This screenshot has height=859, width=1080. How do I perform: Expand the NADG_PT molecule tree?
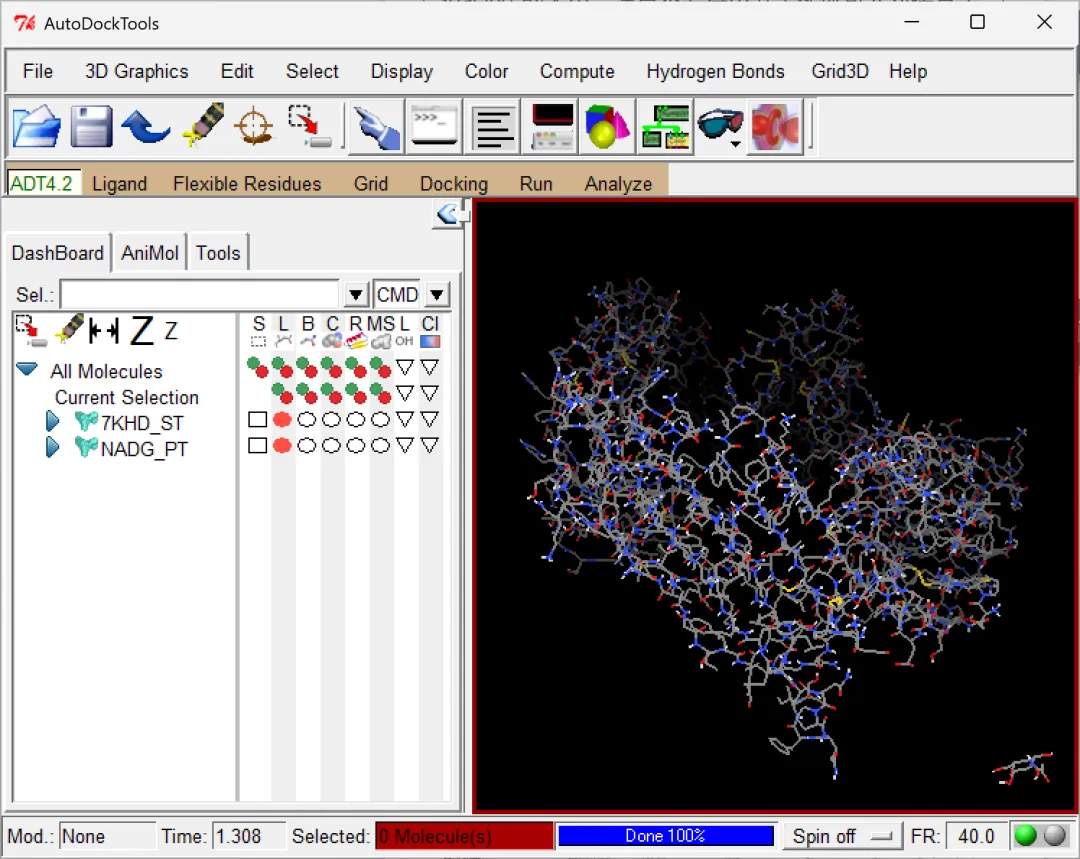52,447
